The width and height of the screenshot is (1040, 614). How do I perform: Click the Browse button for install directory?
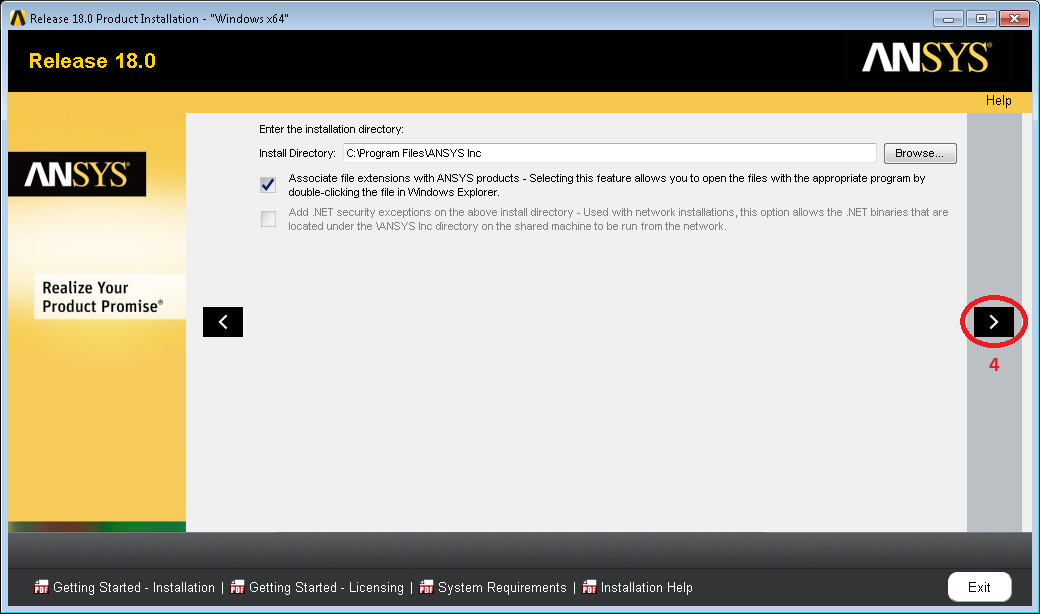pyautogui.click(x=919, y=152)
